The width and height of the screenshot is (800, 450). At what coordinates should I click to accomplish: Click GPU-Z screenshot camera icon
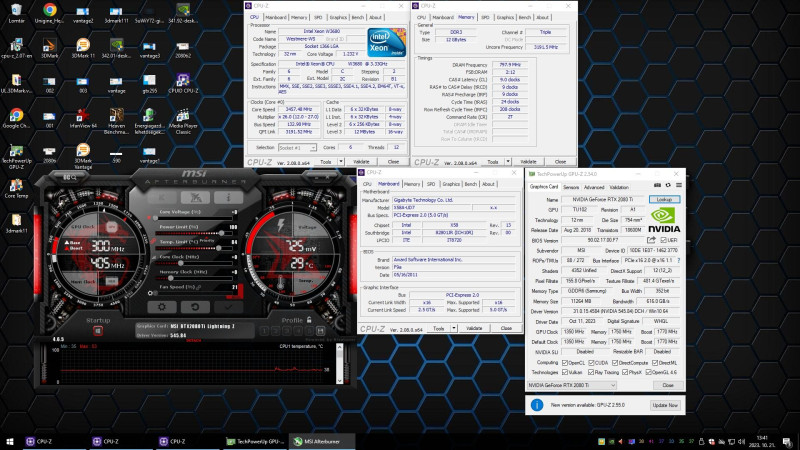point(657,185)
